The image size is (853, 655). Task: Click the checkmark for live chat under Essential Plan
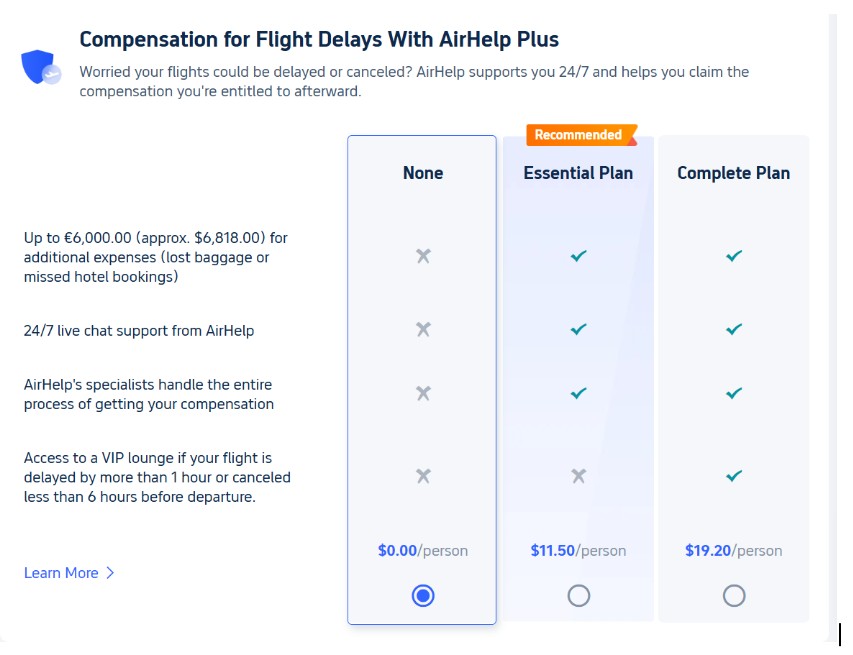[x=578, y=329]
